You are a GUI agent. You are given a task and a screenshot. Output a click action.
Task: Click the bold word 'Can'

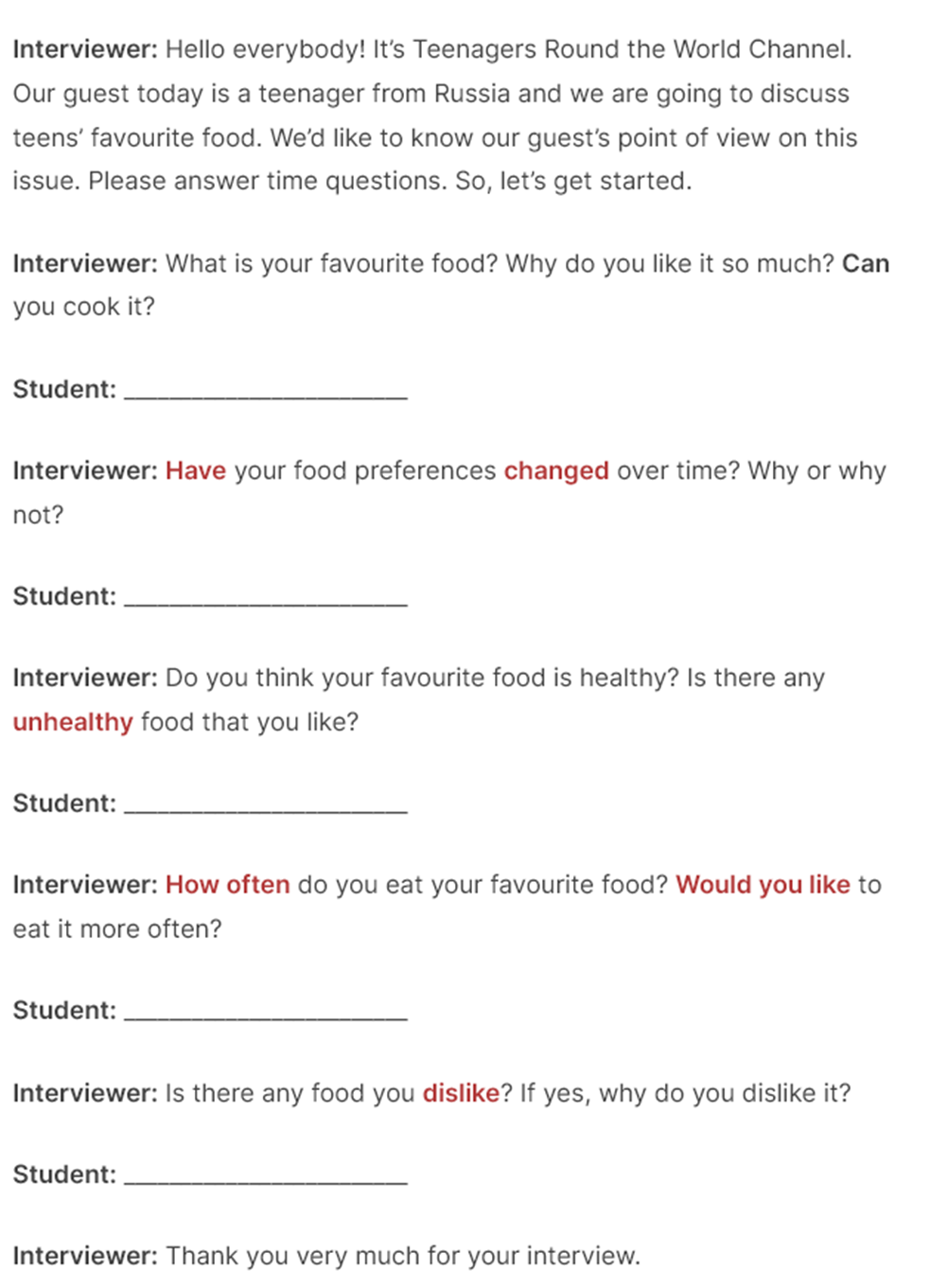[866, 263]
